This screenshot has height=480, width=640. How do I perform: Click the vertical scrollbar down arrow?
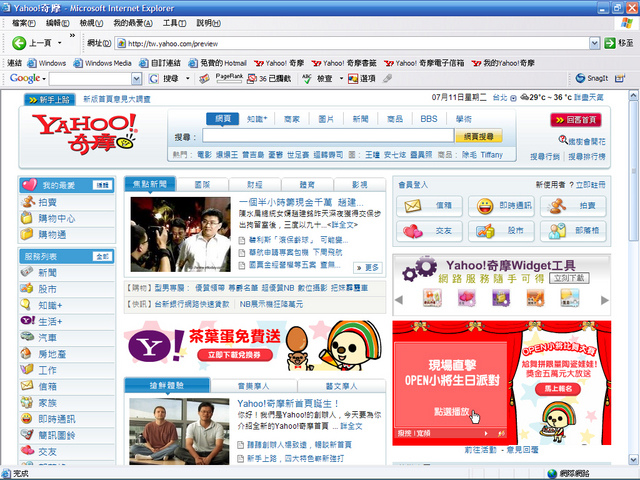coord(633,459)
